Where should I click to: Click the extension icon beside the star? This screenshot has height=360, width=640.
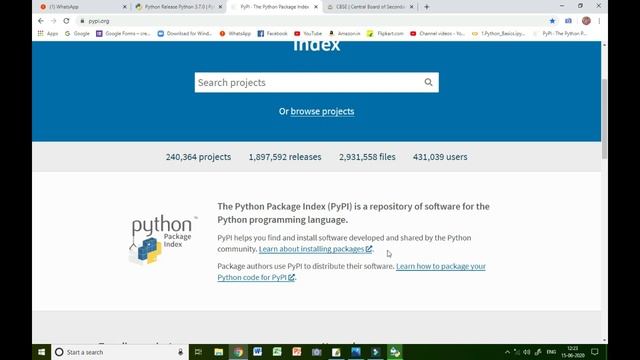568,21
